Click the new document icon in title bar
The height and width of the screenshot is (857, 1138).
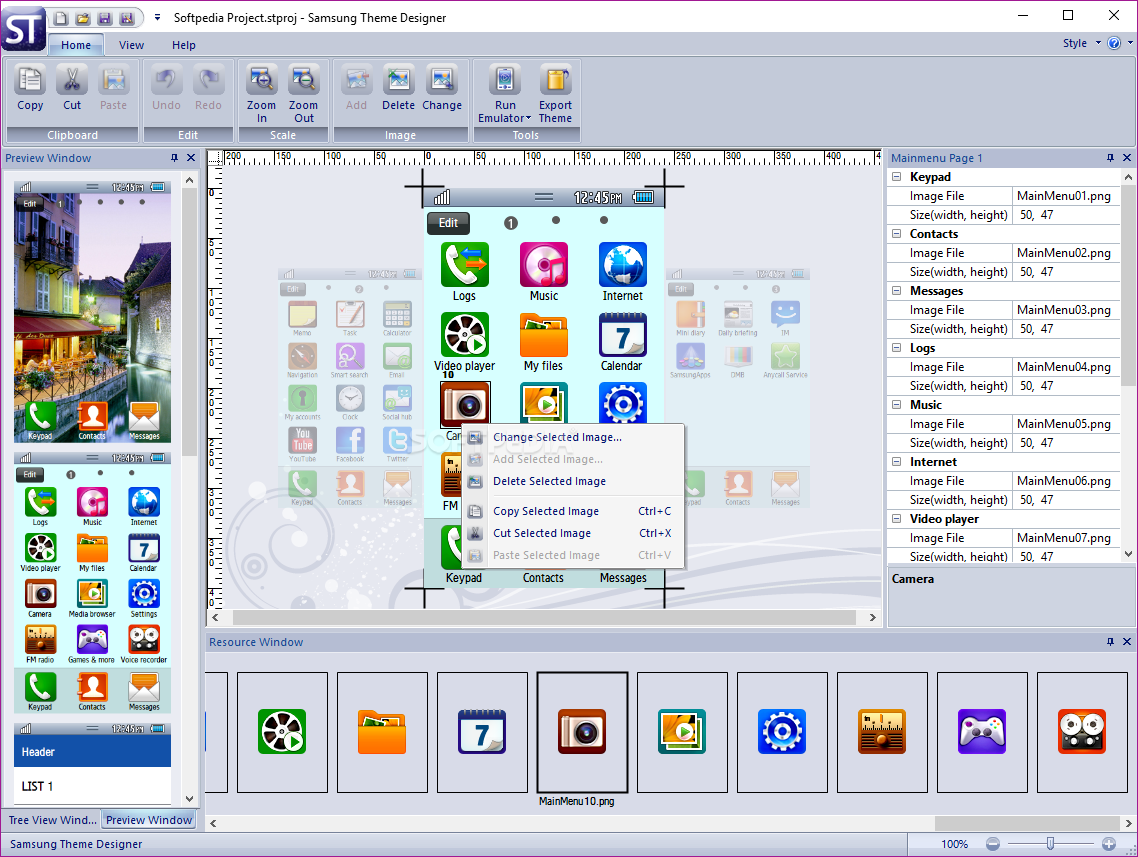[x=62, y=18]
